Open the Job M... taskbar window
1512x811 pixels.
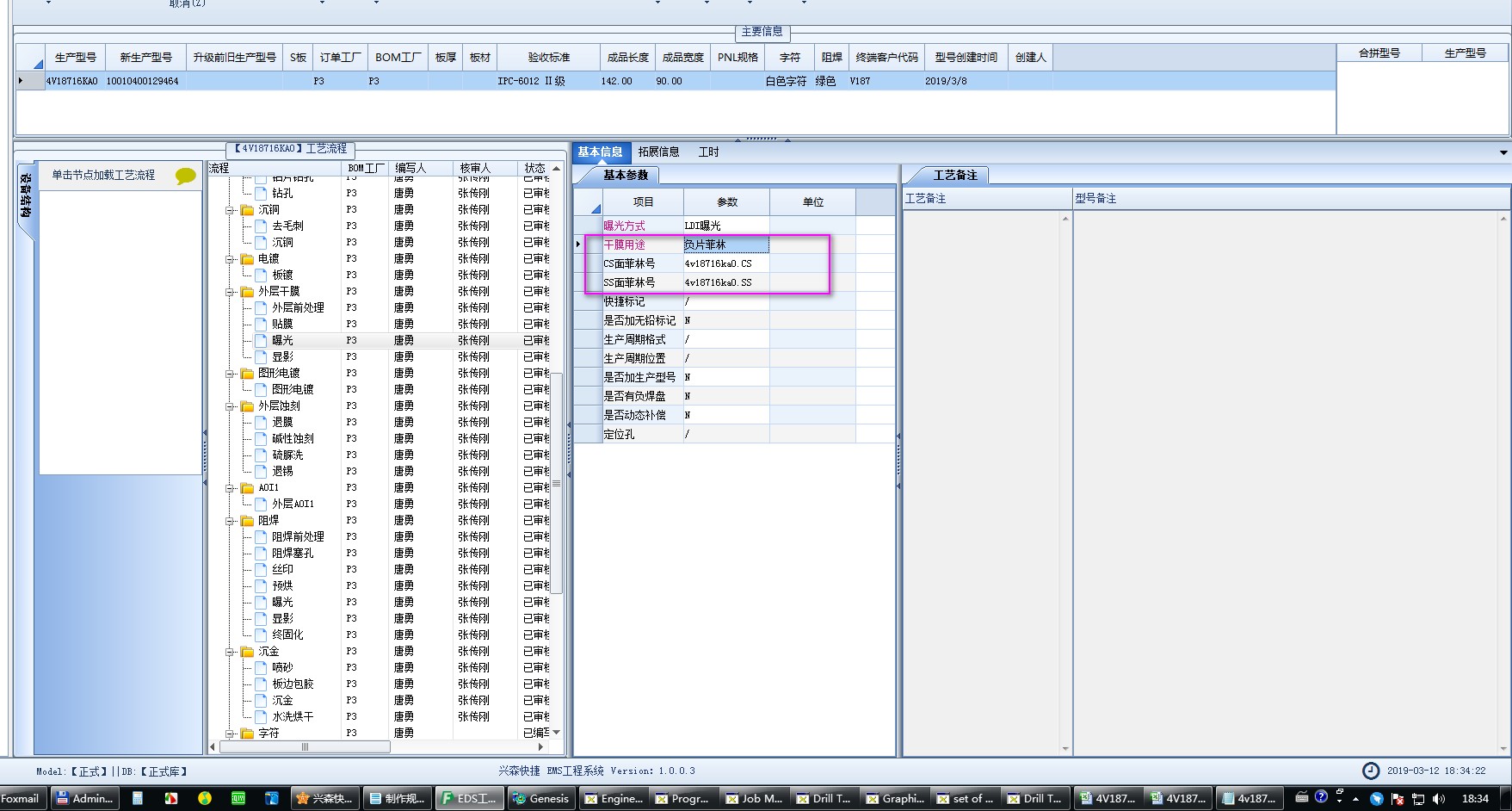click(x=755, y=798)
